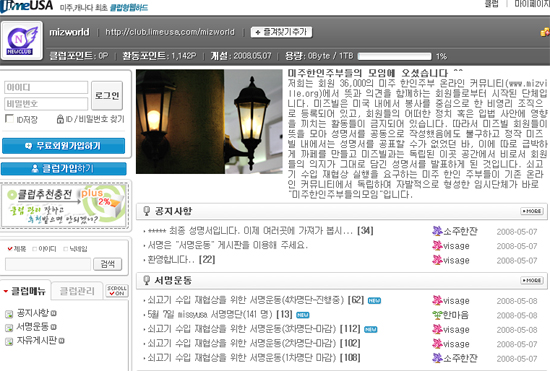Click the 아이디 input field

click(46, 87)
